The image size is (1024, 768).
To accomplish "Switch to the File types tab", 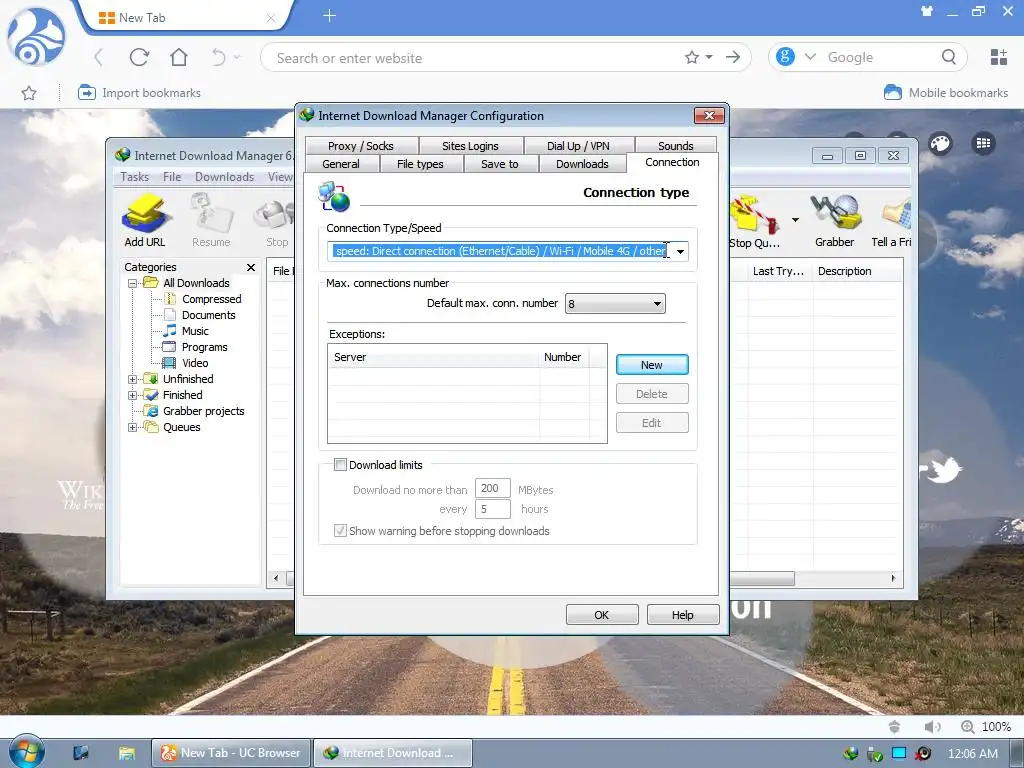I will [x=421, y=164].
